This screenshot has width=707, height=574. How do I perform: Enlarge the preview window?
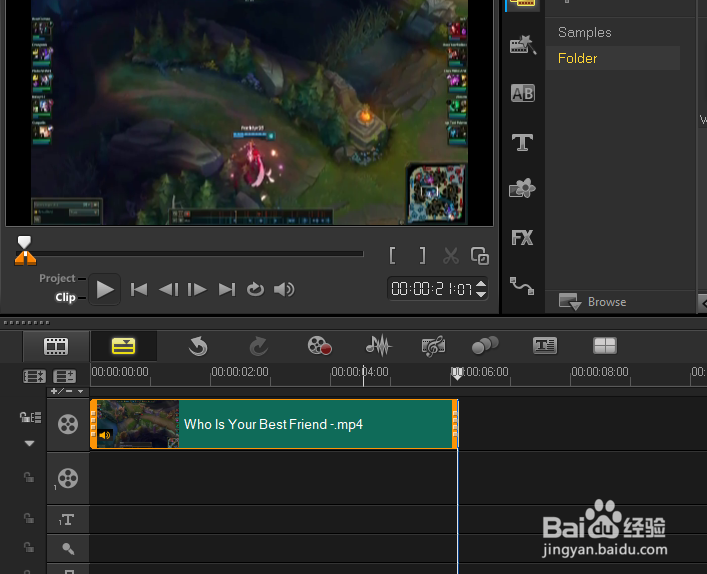pos(480,256)
